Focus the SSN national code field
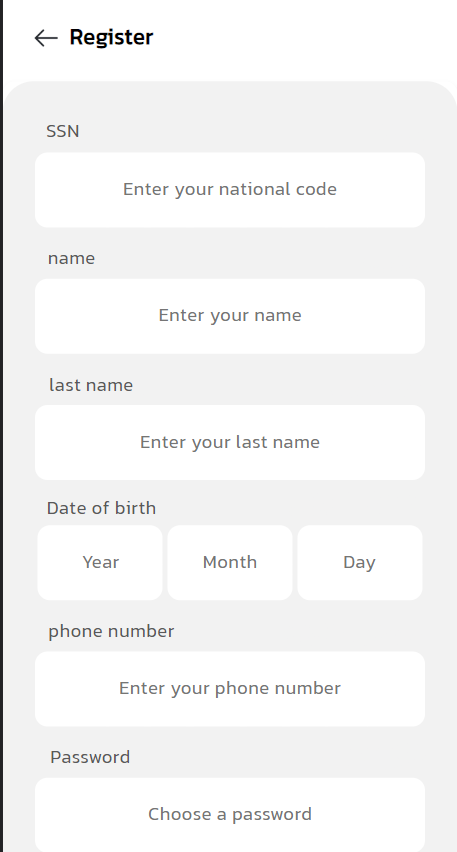The image size is (457, 852). [x=230, y=190]
